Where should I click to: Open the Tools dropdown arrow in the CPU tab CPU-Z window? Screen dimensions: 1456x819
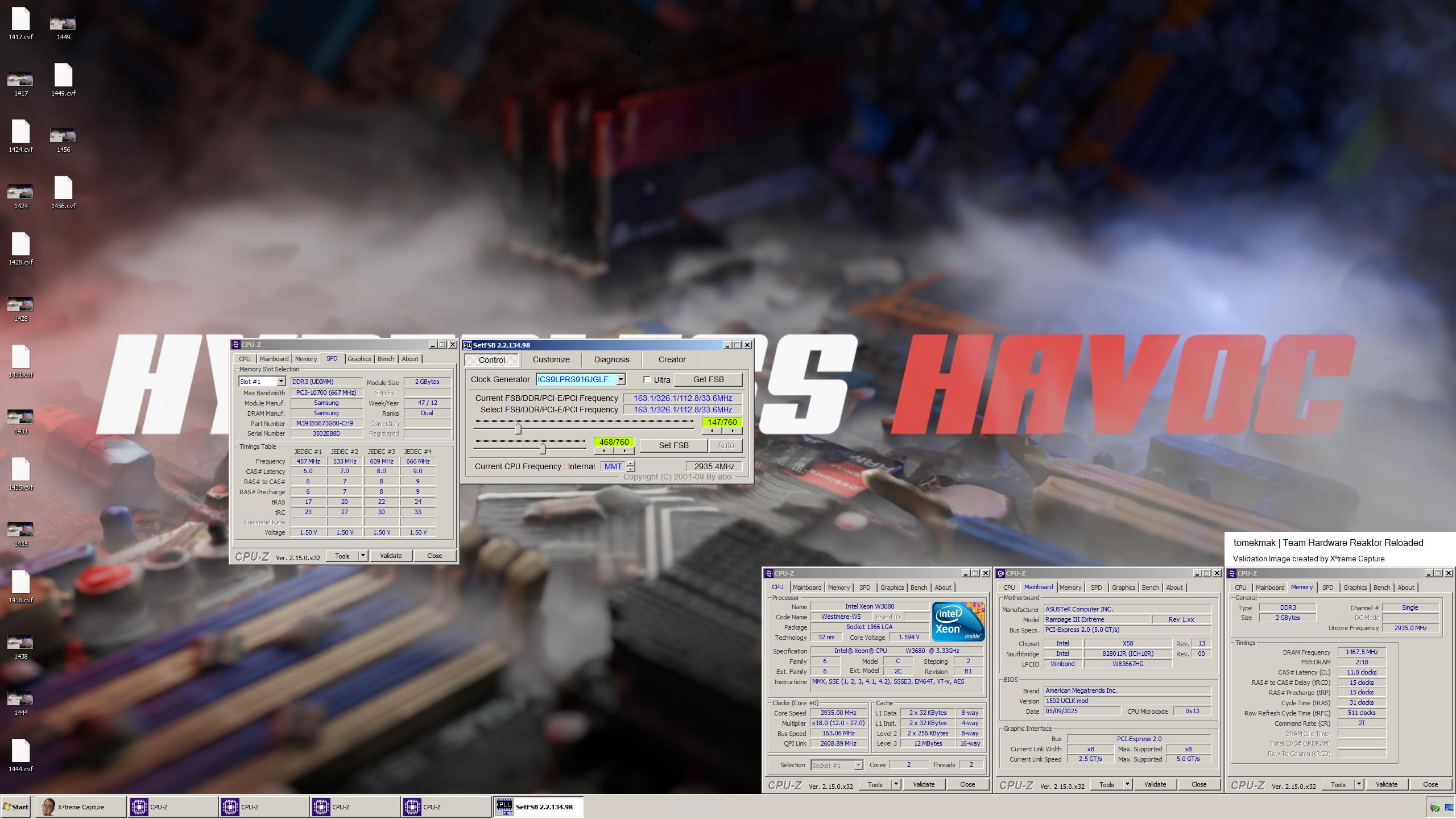point(896,784)
